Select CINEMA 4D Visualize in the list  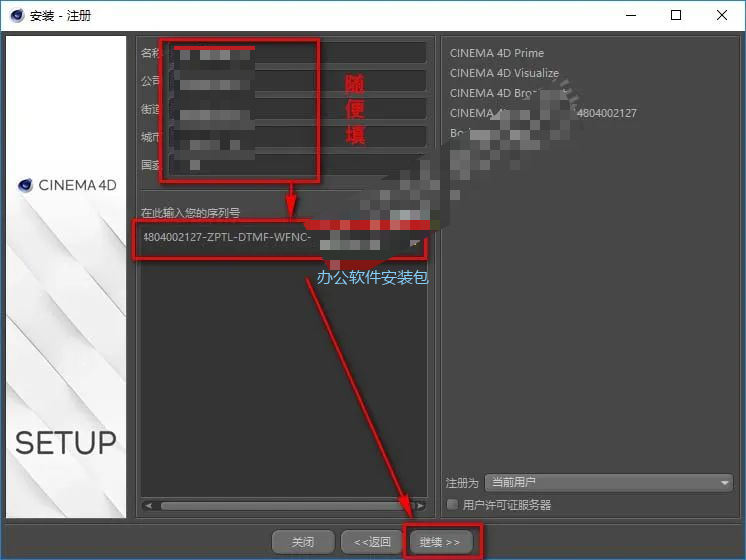tap(504, 73)
